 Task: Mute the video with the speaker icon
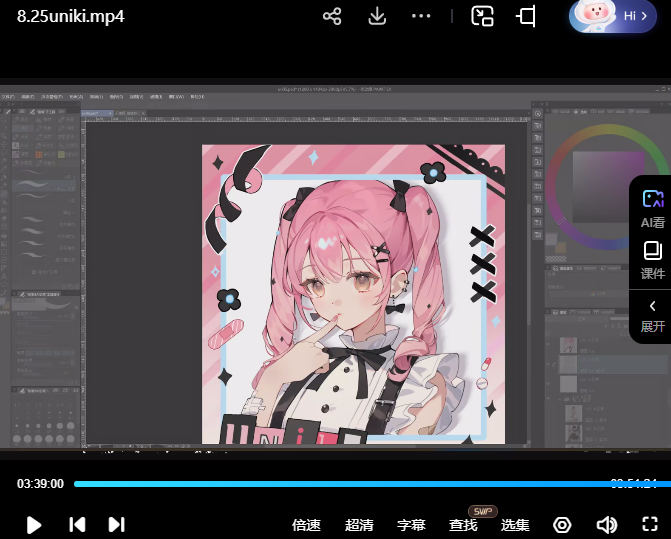pyautogui.click(x=606, y=525)
